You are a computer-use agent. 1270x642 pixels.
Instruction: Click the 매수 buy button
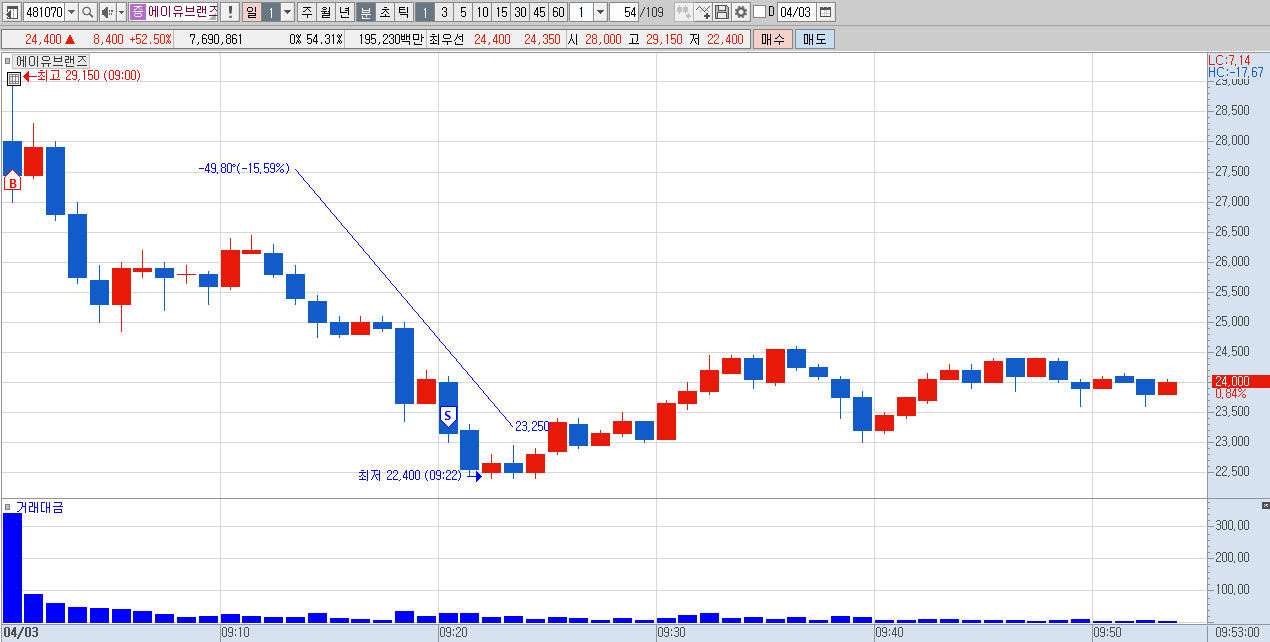(x=773, y=39)
